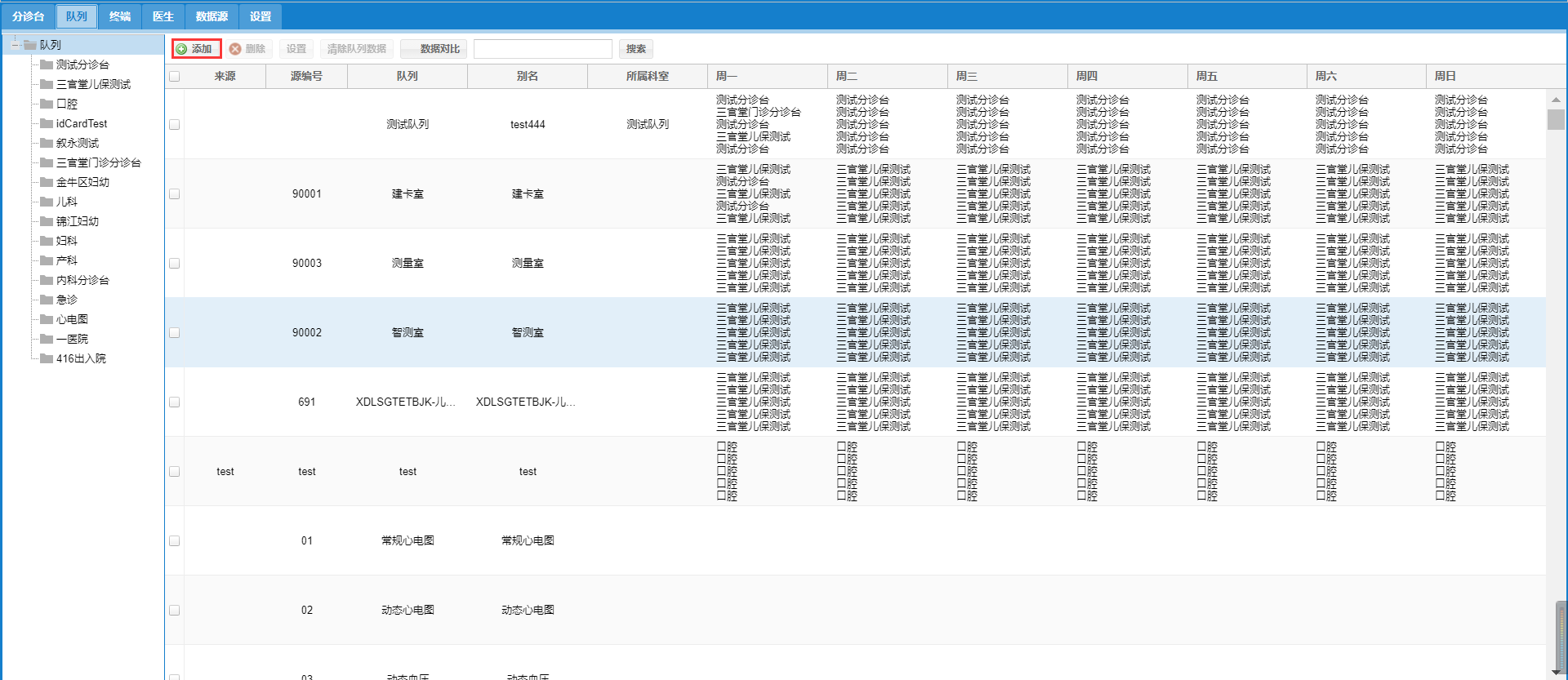Screen dimensions: 1568x680
Task: Click the red 删除 delete icon
Action: coord(235,49)
